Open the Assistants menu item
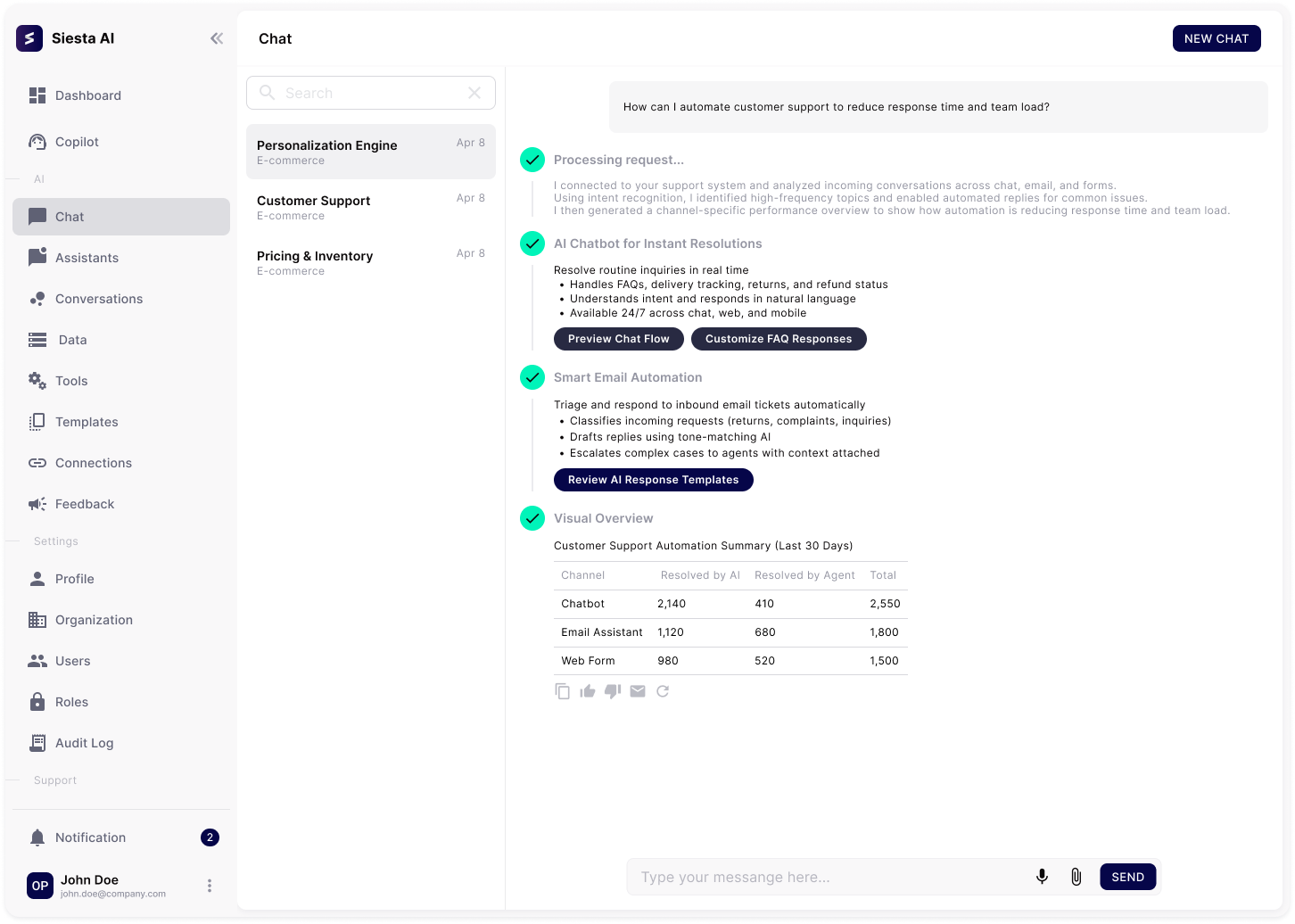This screenshot has height=924, width=1295. (87, 258)
